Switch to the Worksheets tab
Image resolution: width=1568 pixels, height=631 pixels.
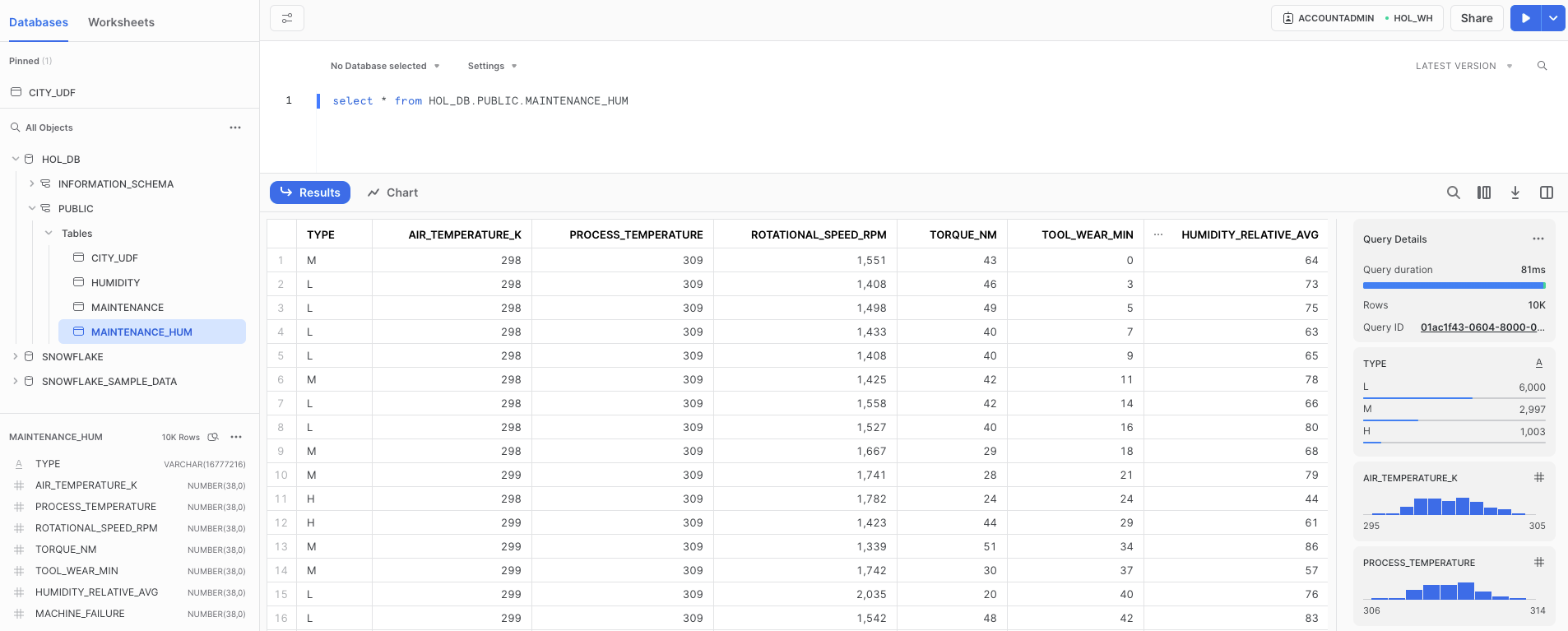(121, 22)
